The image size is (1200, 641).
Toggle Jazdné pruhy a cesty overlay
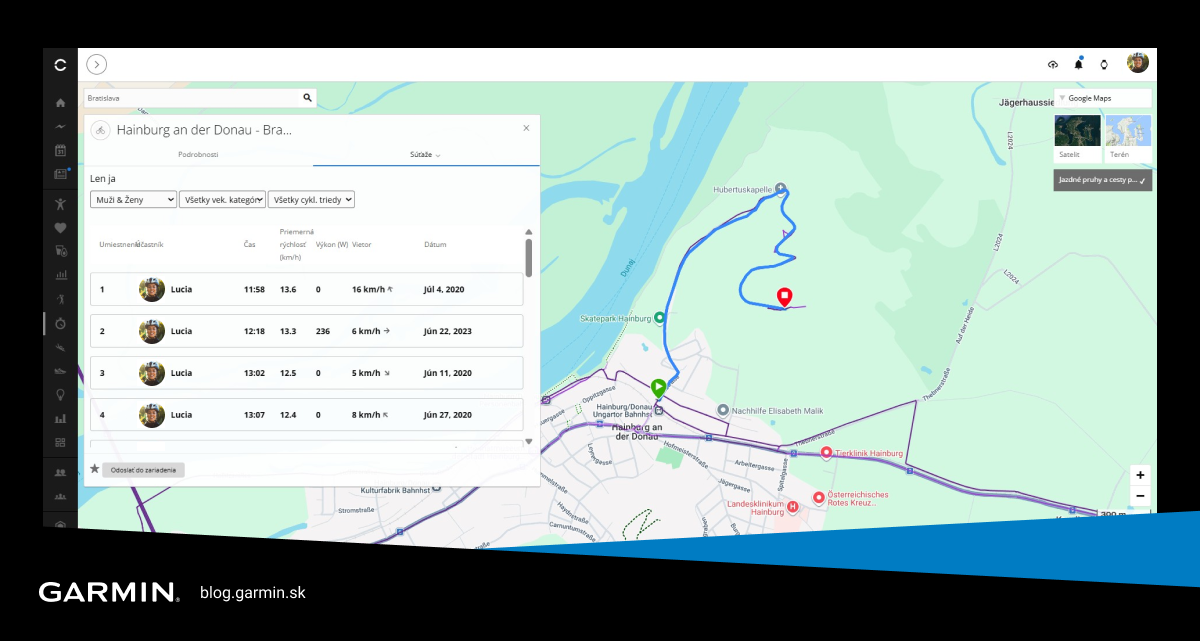pos(1103,180)
